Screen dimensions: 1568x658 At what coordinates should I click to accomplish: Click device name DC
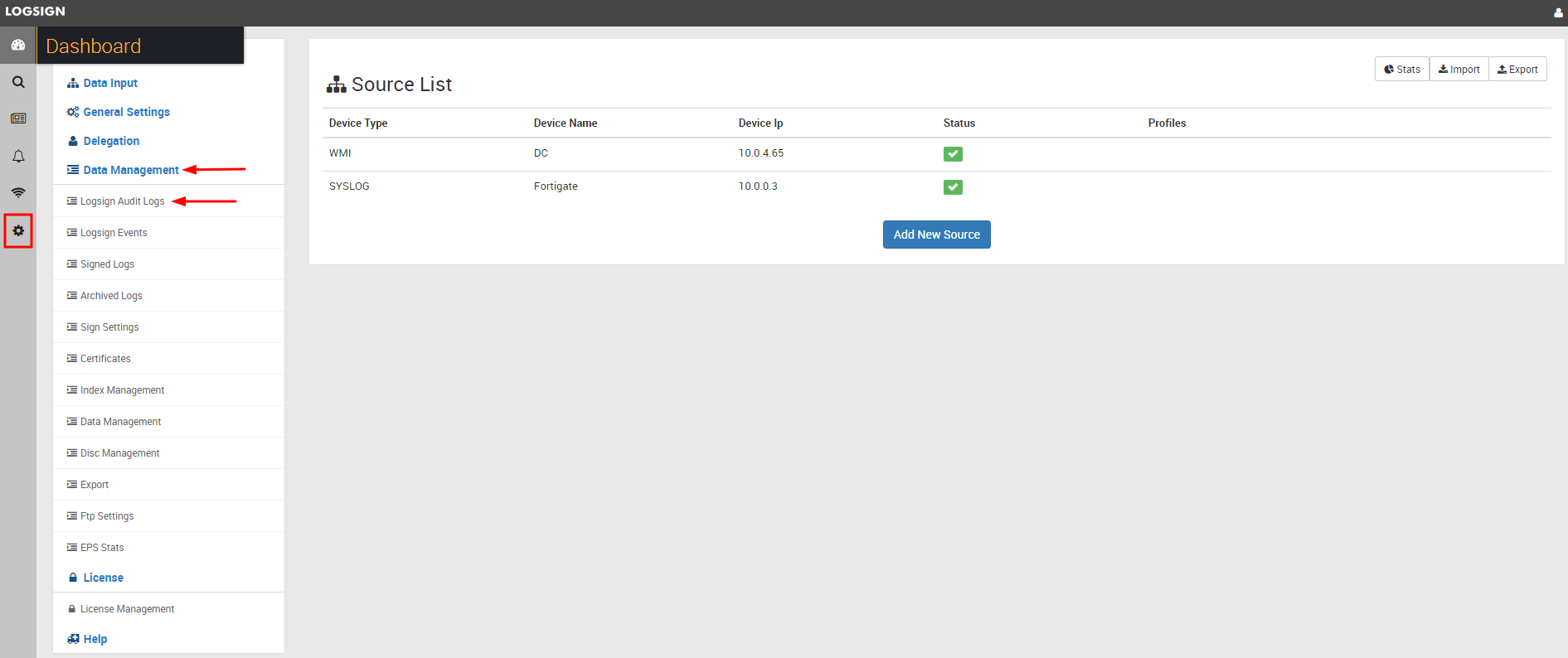(x=541, y=153)
